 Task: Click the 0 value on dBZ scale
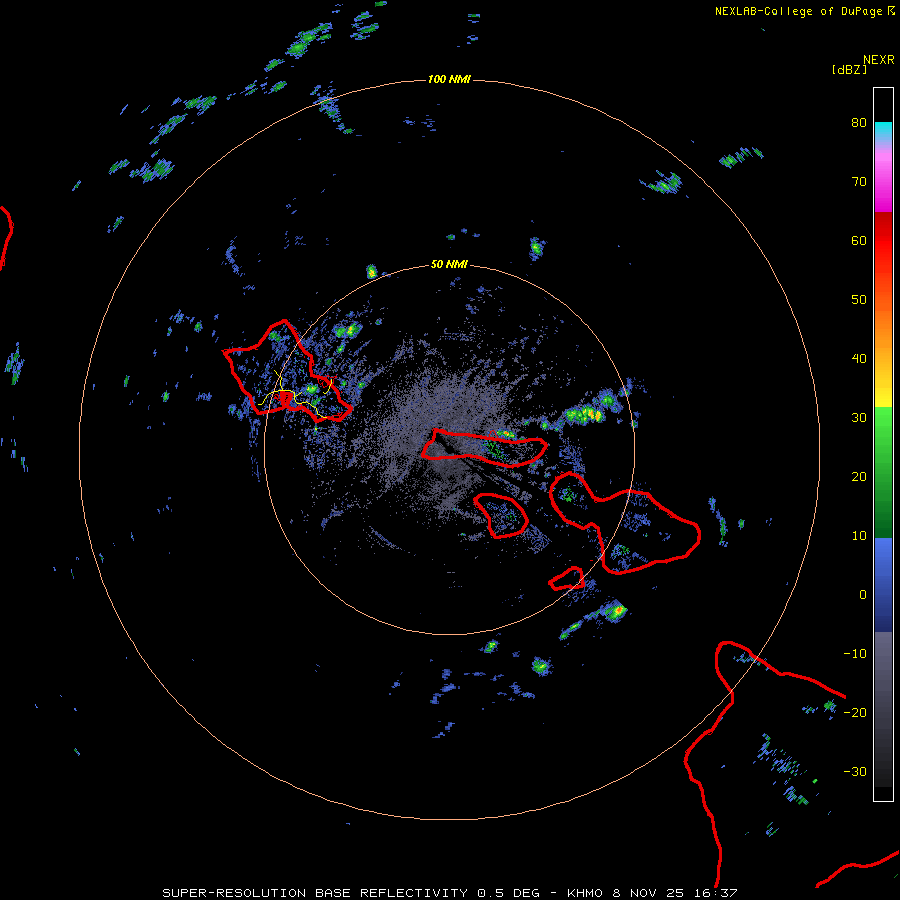tap(863, 595)
